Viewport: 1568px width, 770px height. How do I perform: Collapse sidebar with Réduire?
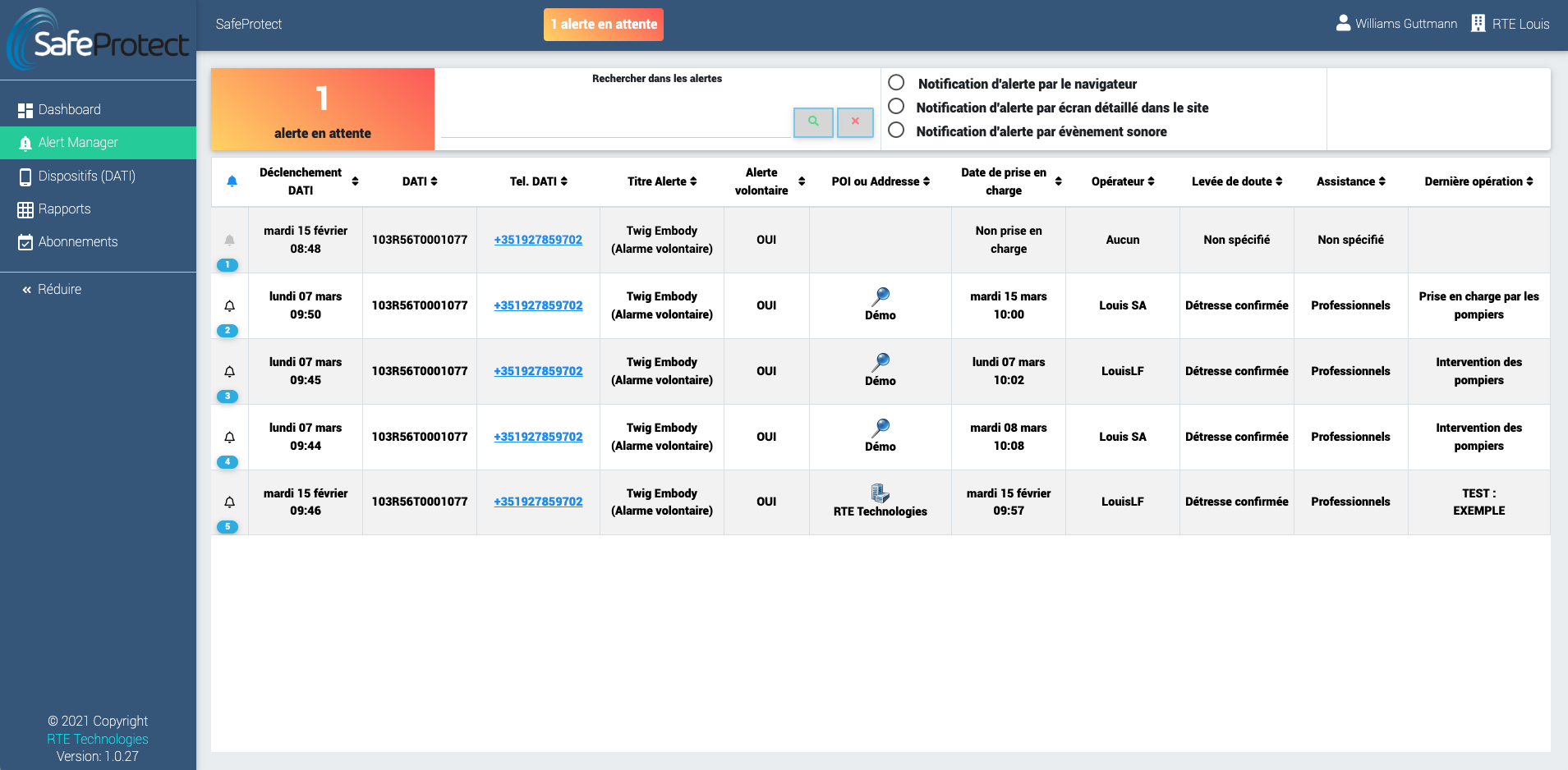[x=52, y=289]
